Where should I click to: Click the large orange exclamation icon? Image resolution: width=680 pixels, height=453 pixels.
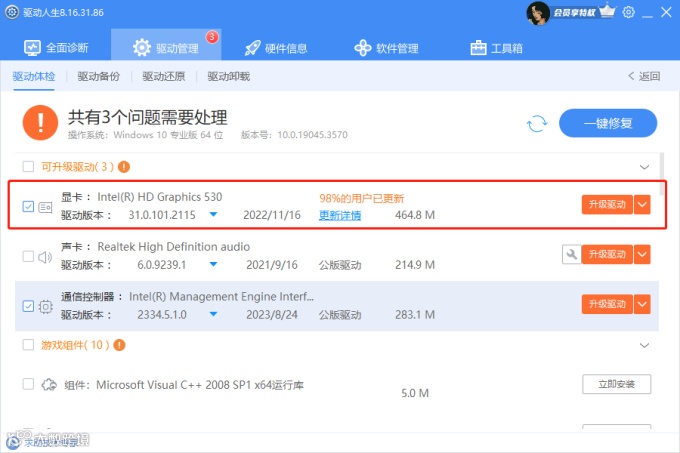(40, 123)
